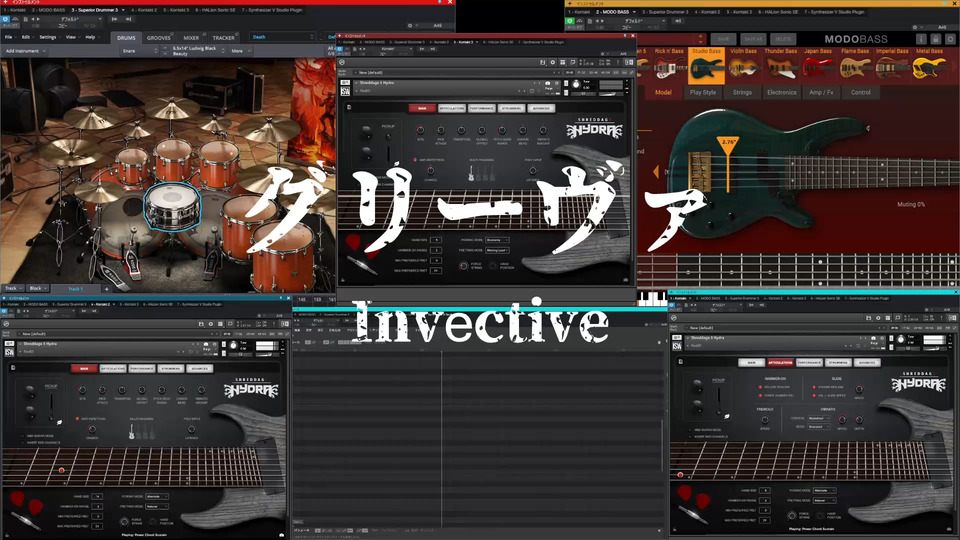Open the Add Instrument dropdown
Screen dimensions: 960x540
(25, 51)
